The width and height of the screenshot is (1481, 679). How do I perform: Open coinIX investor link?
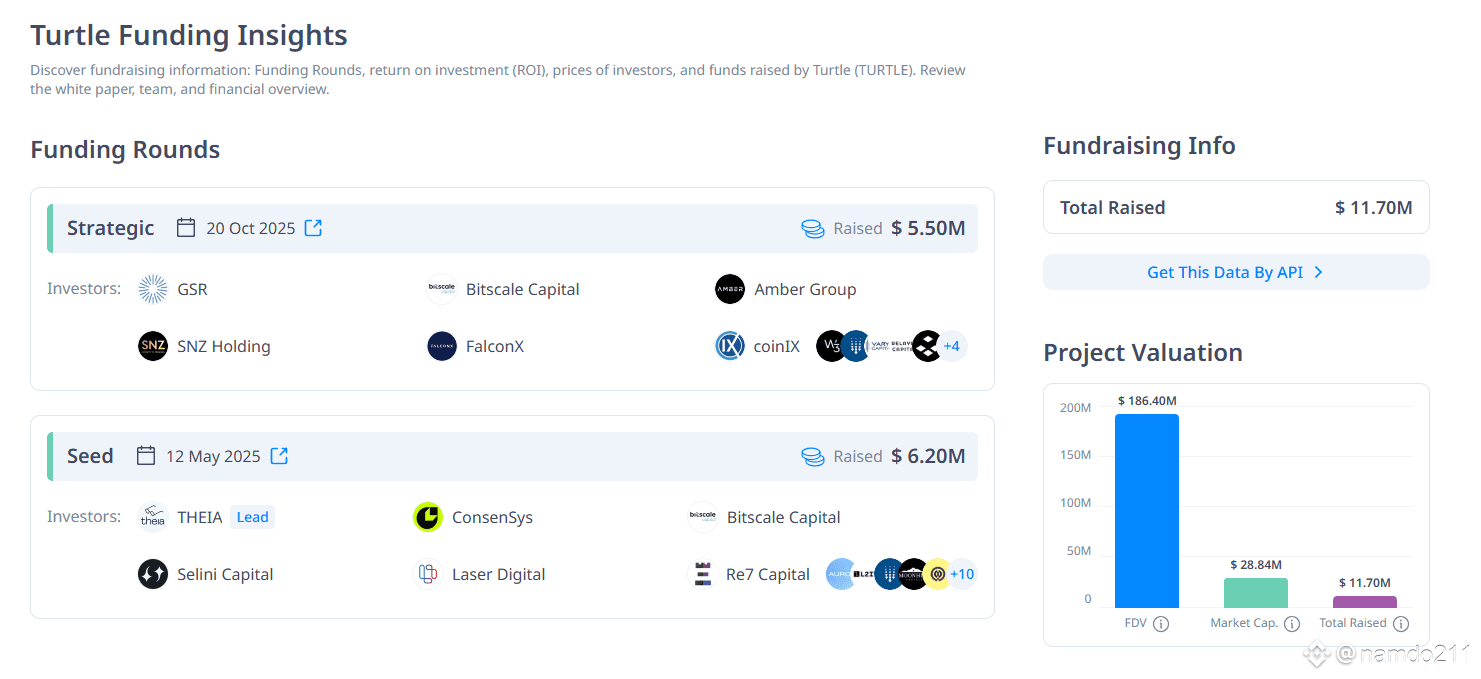(777, 346)
